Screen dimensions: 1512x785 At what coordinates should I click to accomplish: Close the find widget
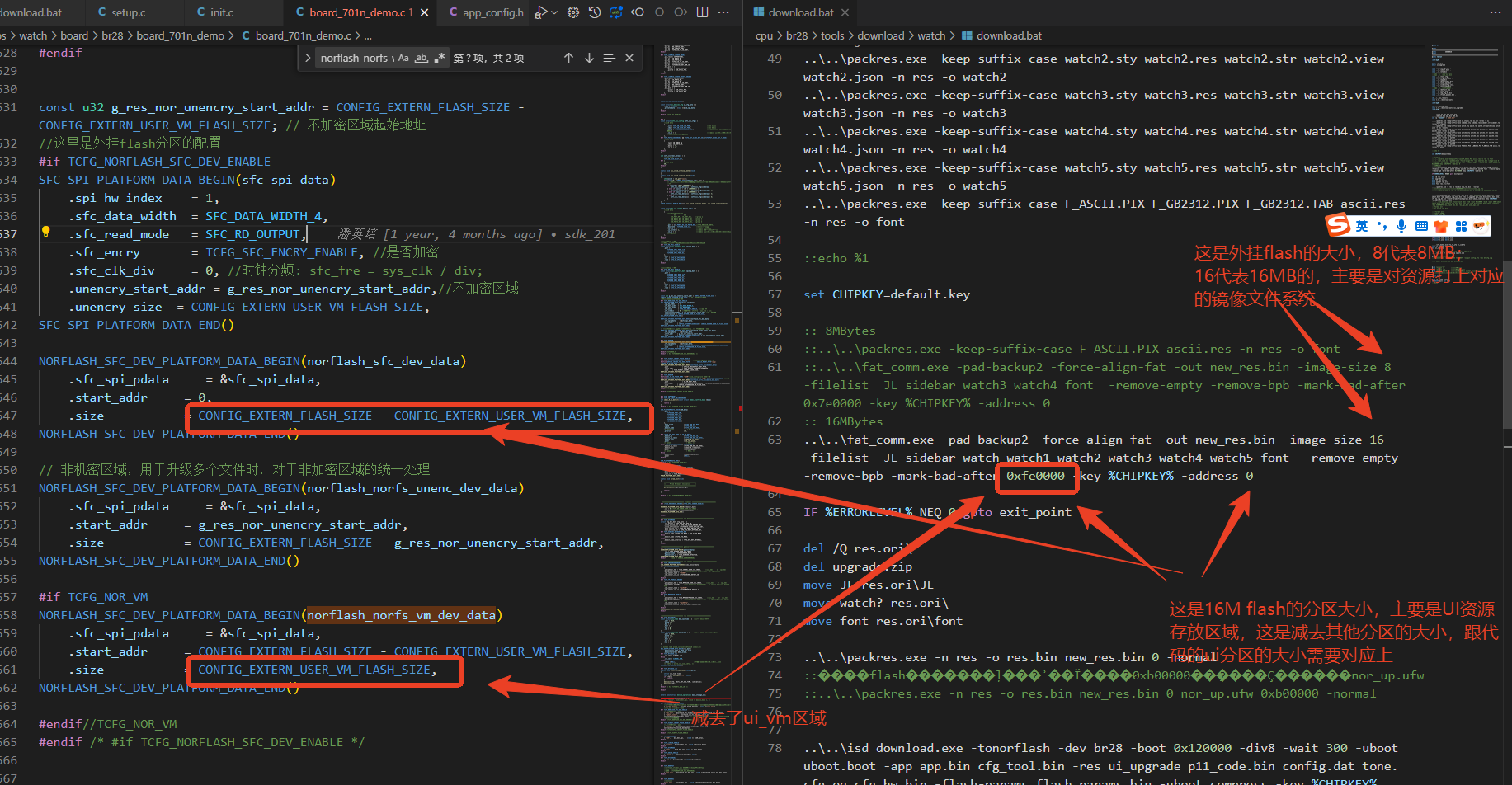[629, 58]
